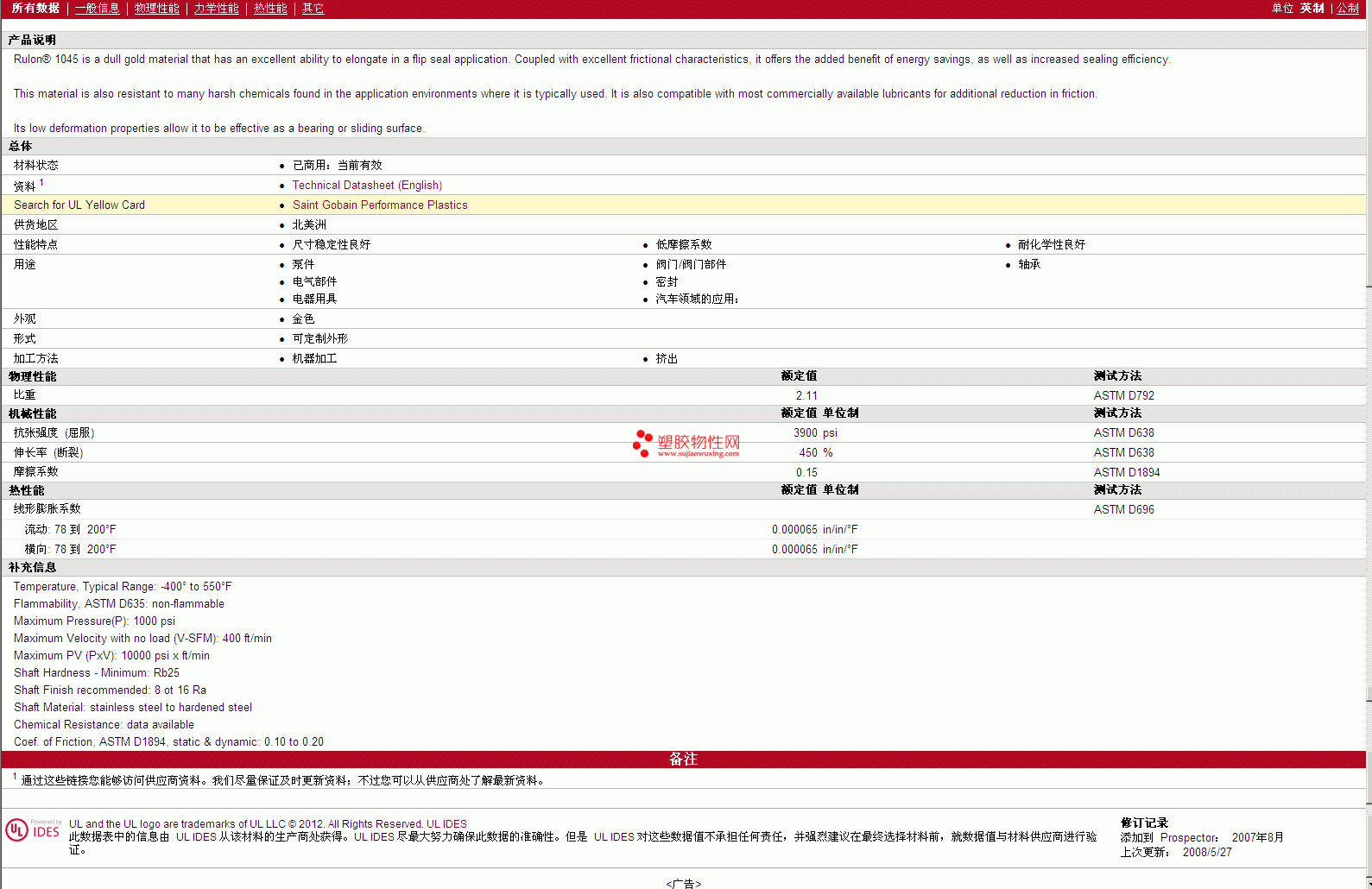Open the 一般信息 tab
Viewport: 1372px width, 889px height.
97,9
